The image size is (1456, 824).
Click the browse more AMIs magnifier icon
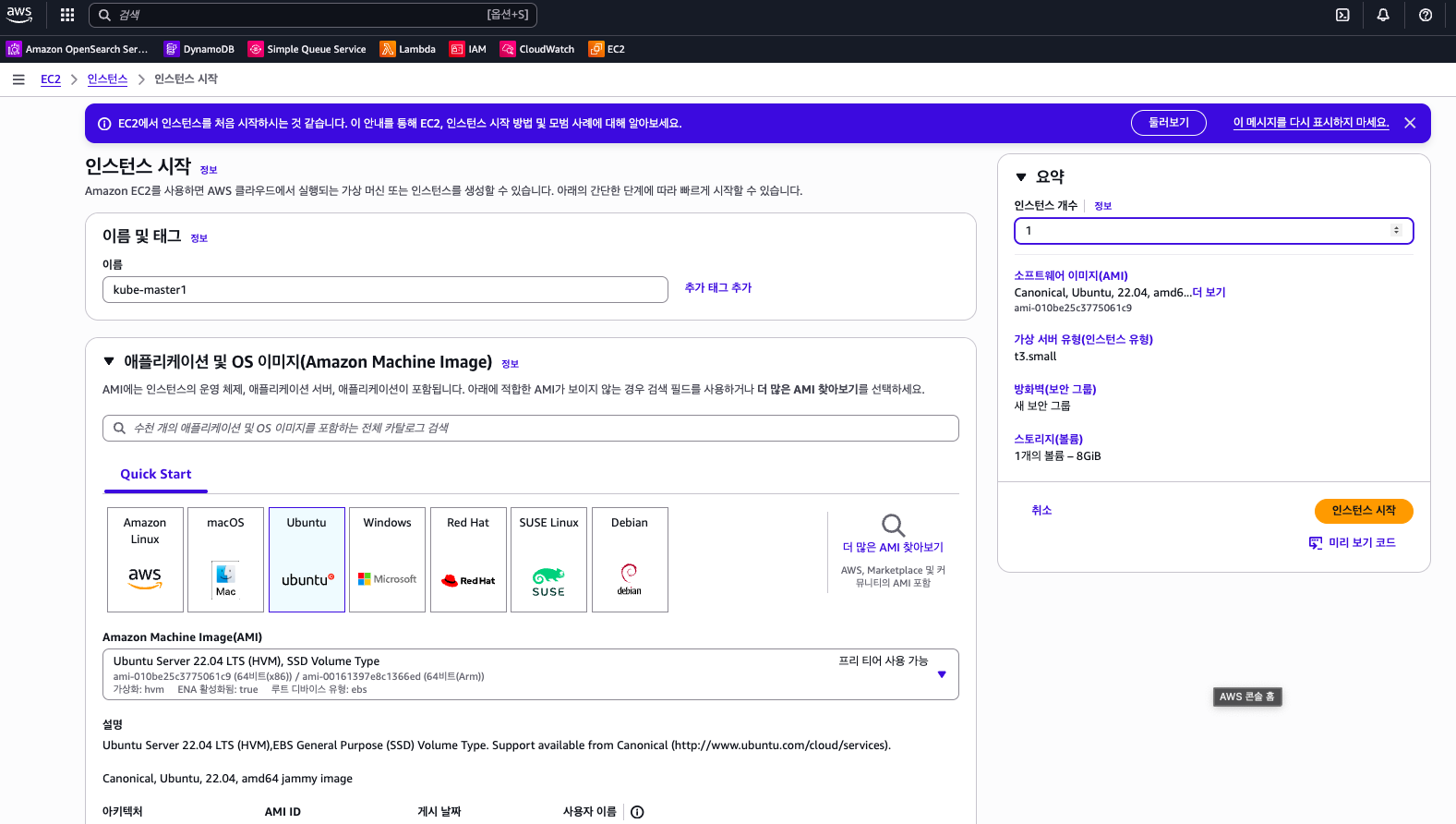coord(893,525)
